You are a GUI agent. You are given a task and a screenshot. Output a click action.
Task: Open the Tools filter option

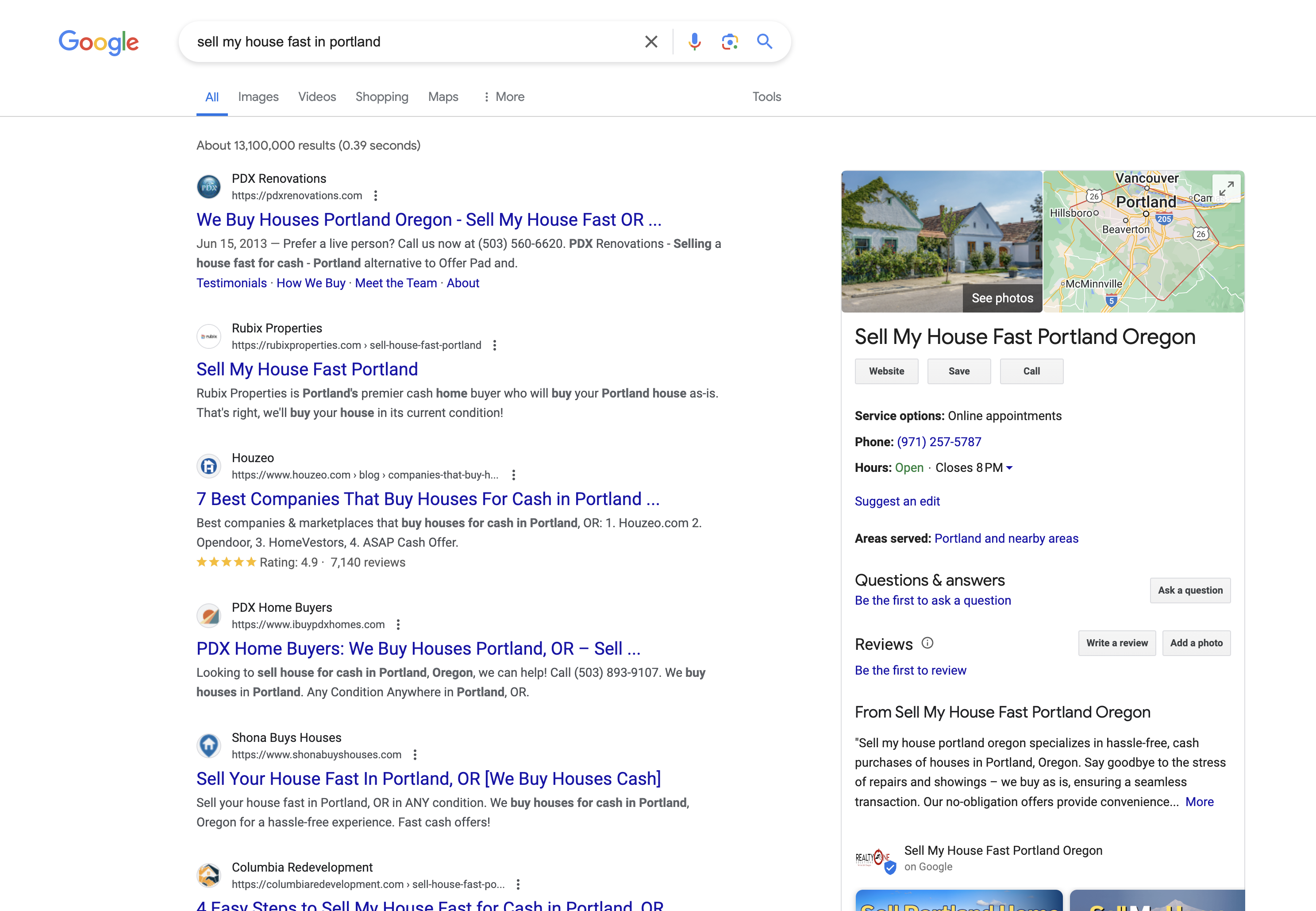point(766,97)
